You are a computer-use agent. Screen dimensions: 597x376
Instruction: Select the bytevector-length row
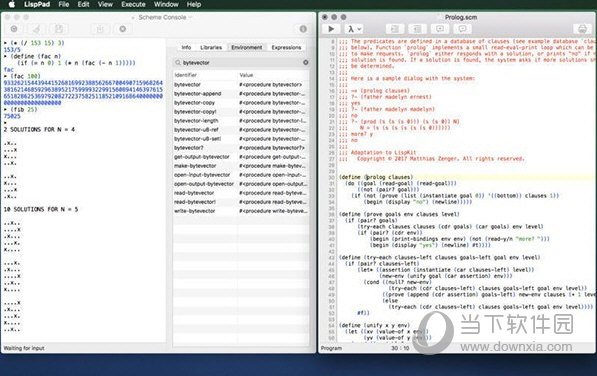point(241,121)
